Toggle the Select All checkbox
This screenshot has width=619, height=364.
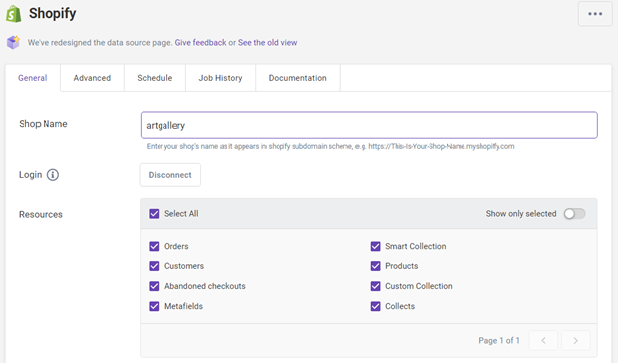pyautogui.click(x=154, y=214)
